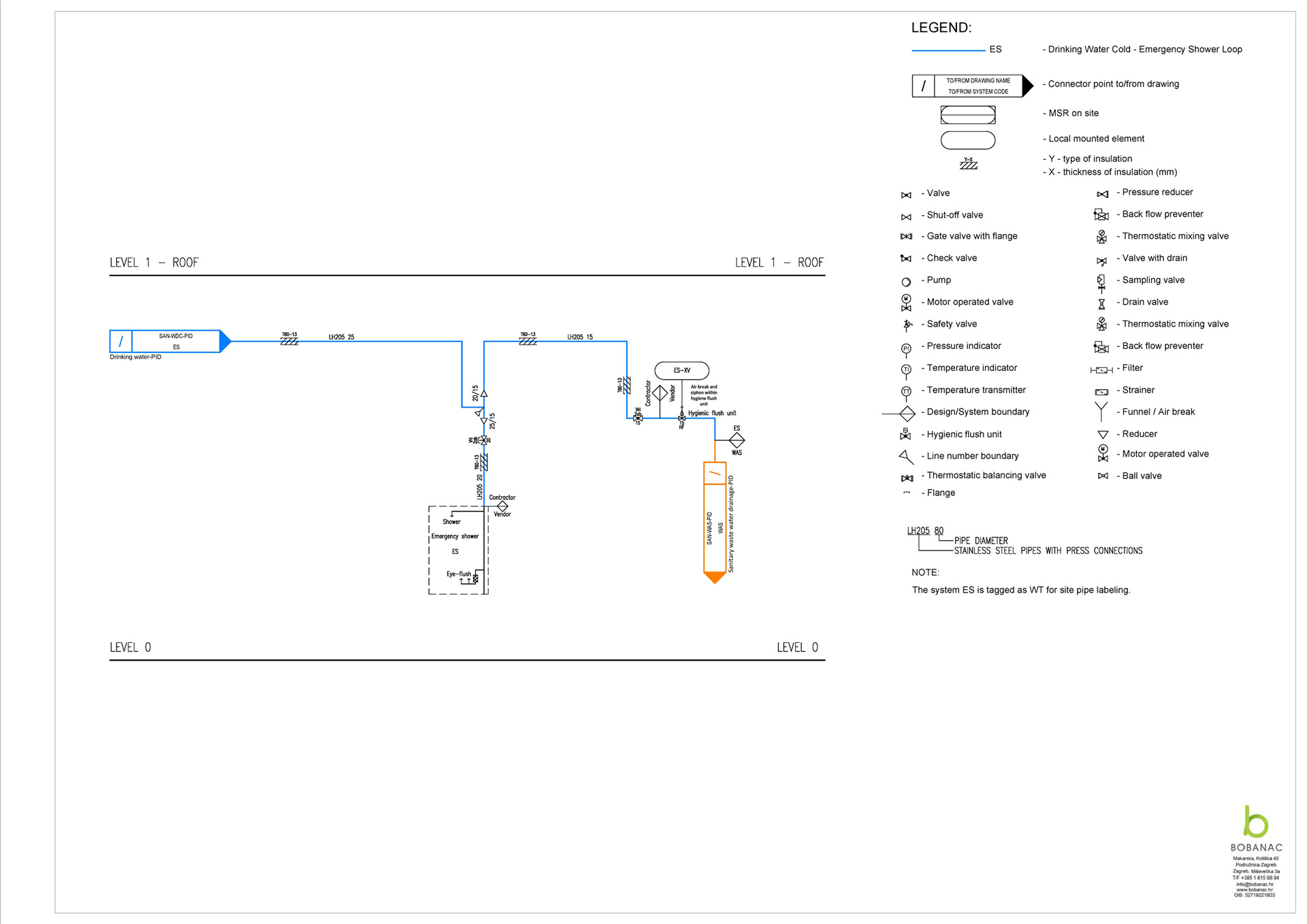Viewport: 1307px width, 924px height.
Task: Click the blue ES line sample in legend
Action: pos(948,50)
